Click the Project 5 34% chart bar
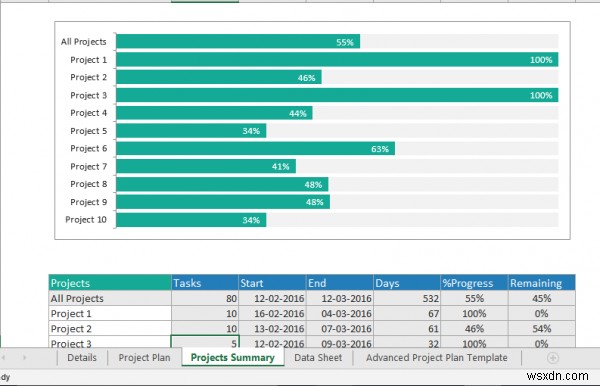 pos(191,130)
